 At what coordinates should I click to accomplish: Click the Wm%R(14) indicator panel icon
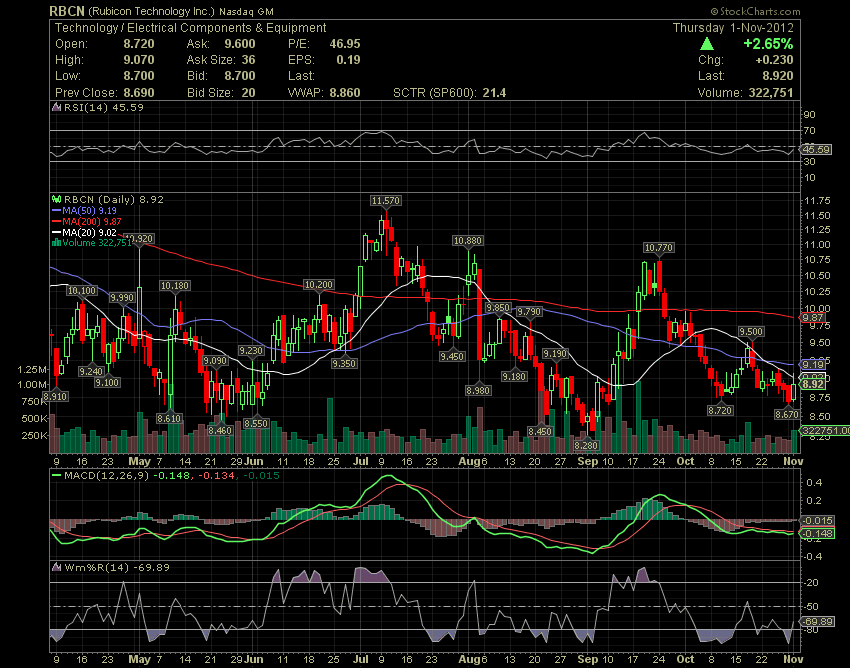tap(56, 567)
